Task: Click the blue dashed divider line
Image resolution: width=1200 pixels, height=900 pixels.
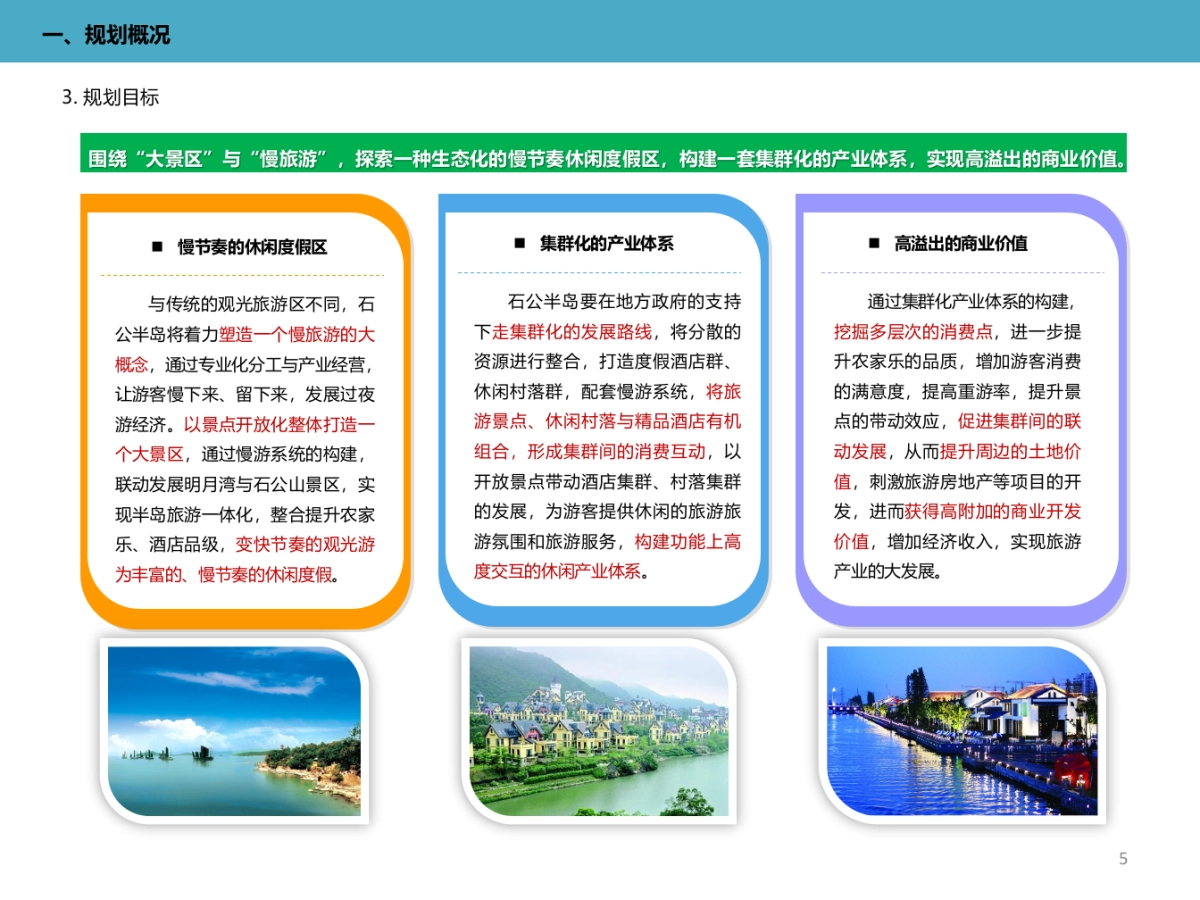Action: tap(600, 272)
